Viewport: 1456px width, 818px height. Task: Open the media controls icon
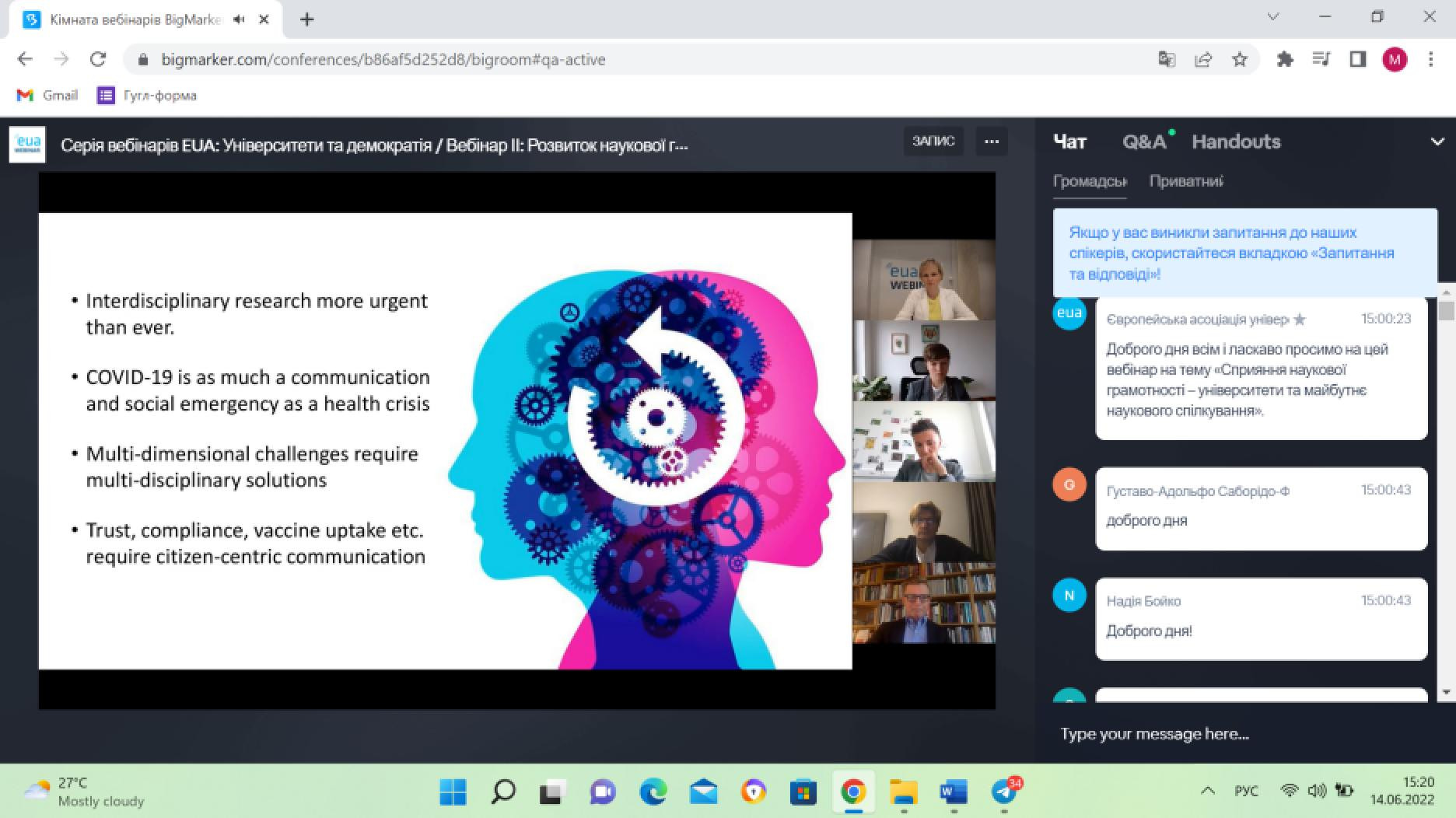[1321, 60]
